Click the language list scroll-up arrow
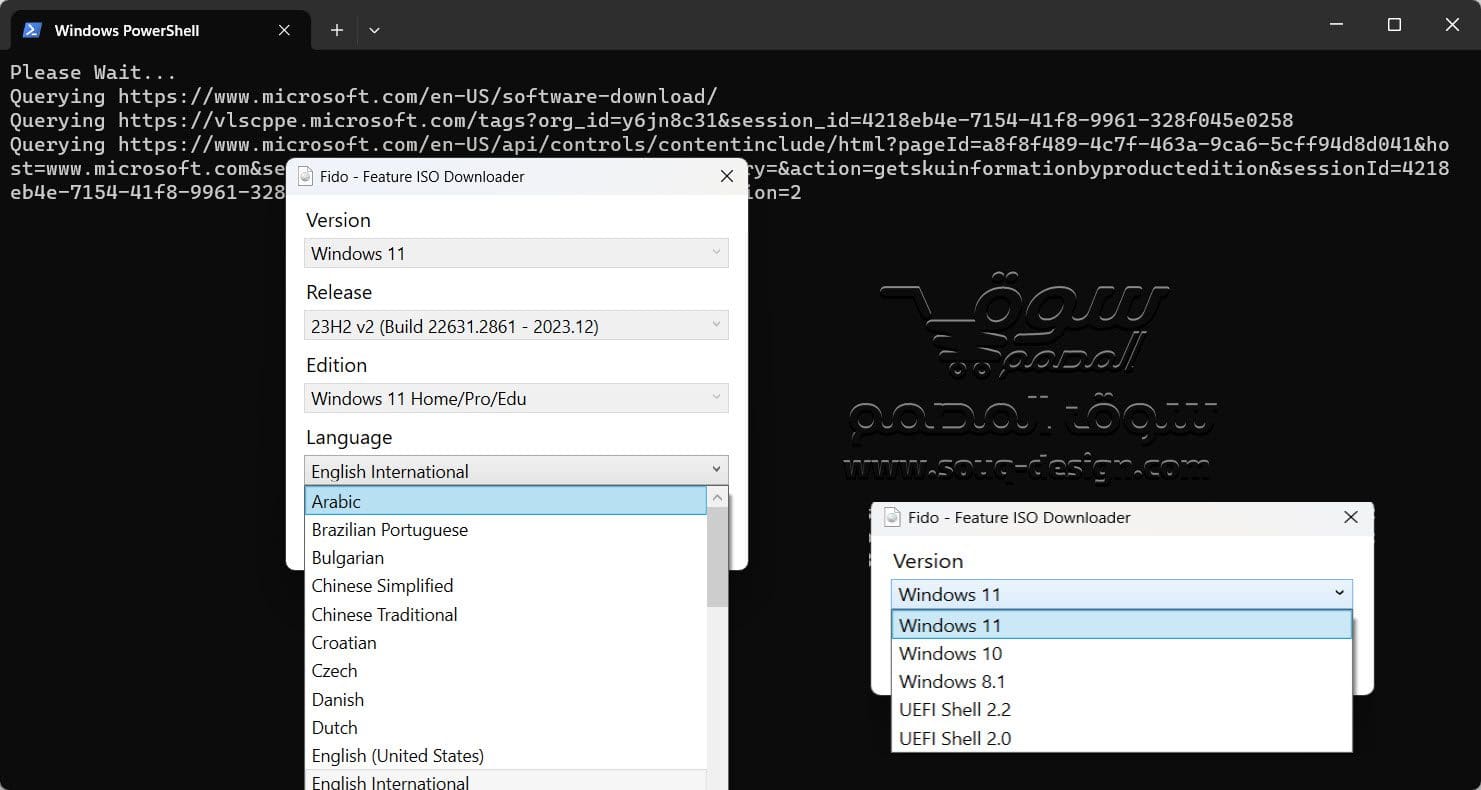 [717, 497]
